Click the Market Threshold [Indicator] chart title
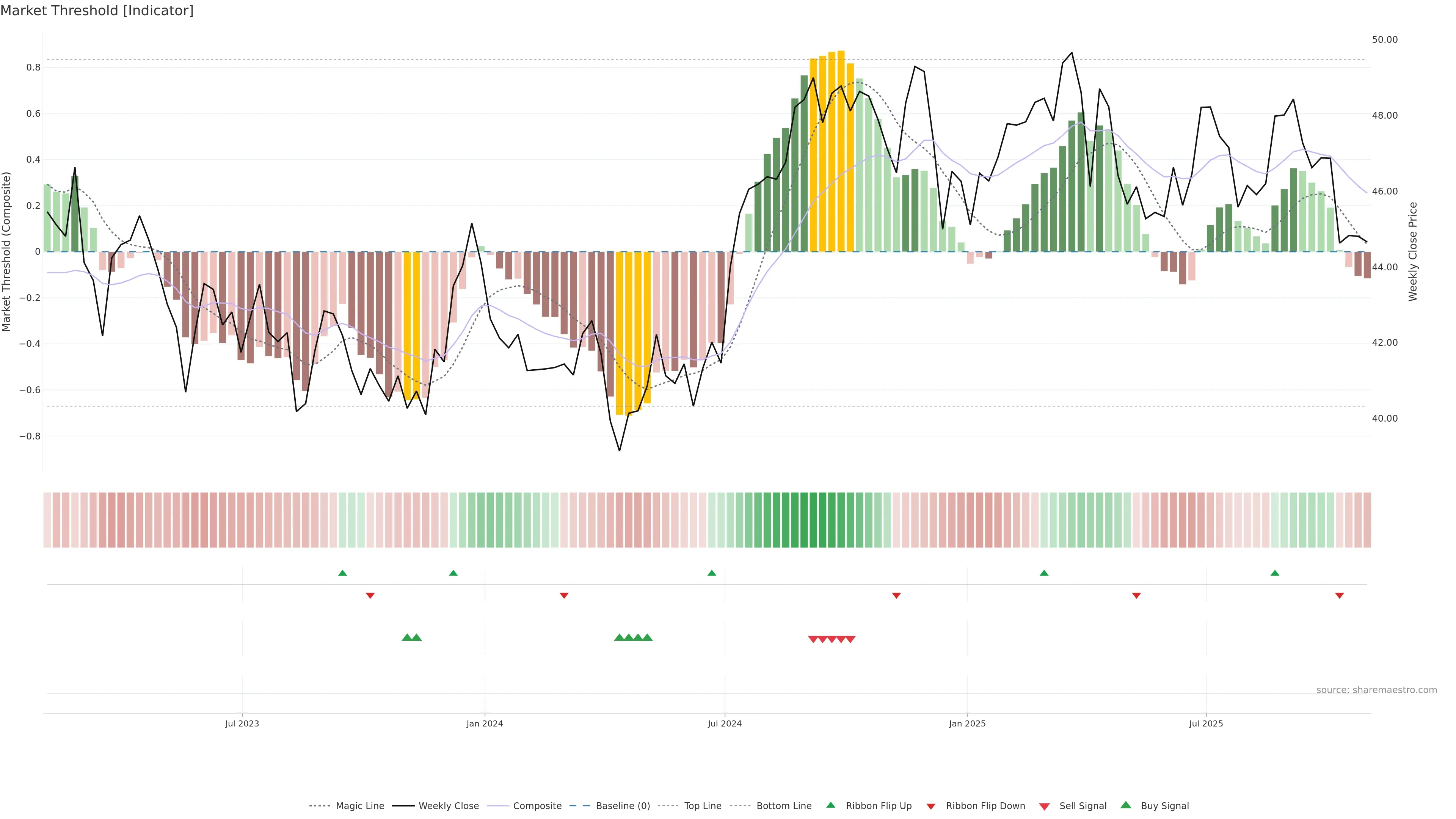 97,11
